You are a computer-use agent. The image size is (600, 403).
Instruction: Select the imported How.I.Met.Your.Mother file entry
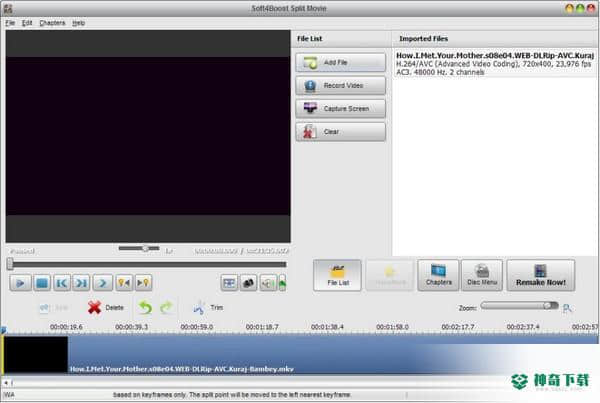pos(495,64)
